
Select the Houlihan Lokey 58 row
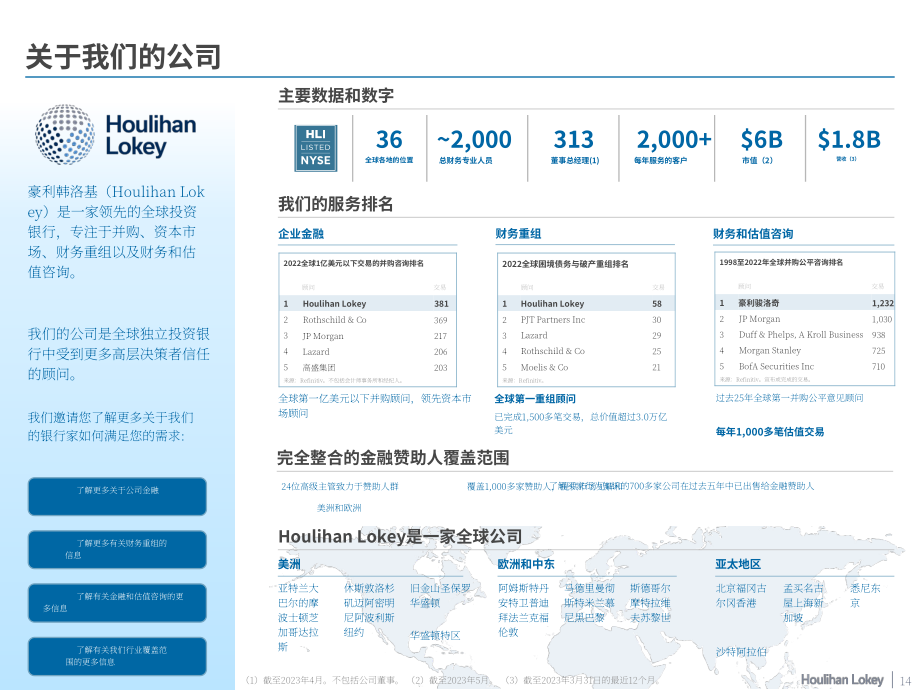(586, 303)
